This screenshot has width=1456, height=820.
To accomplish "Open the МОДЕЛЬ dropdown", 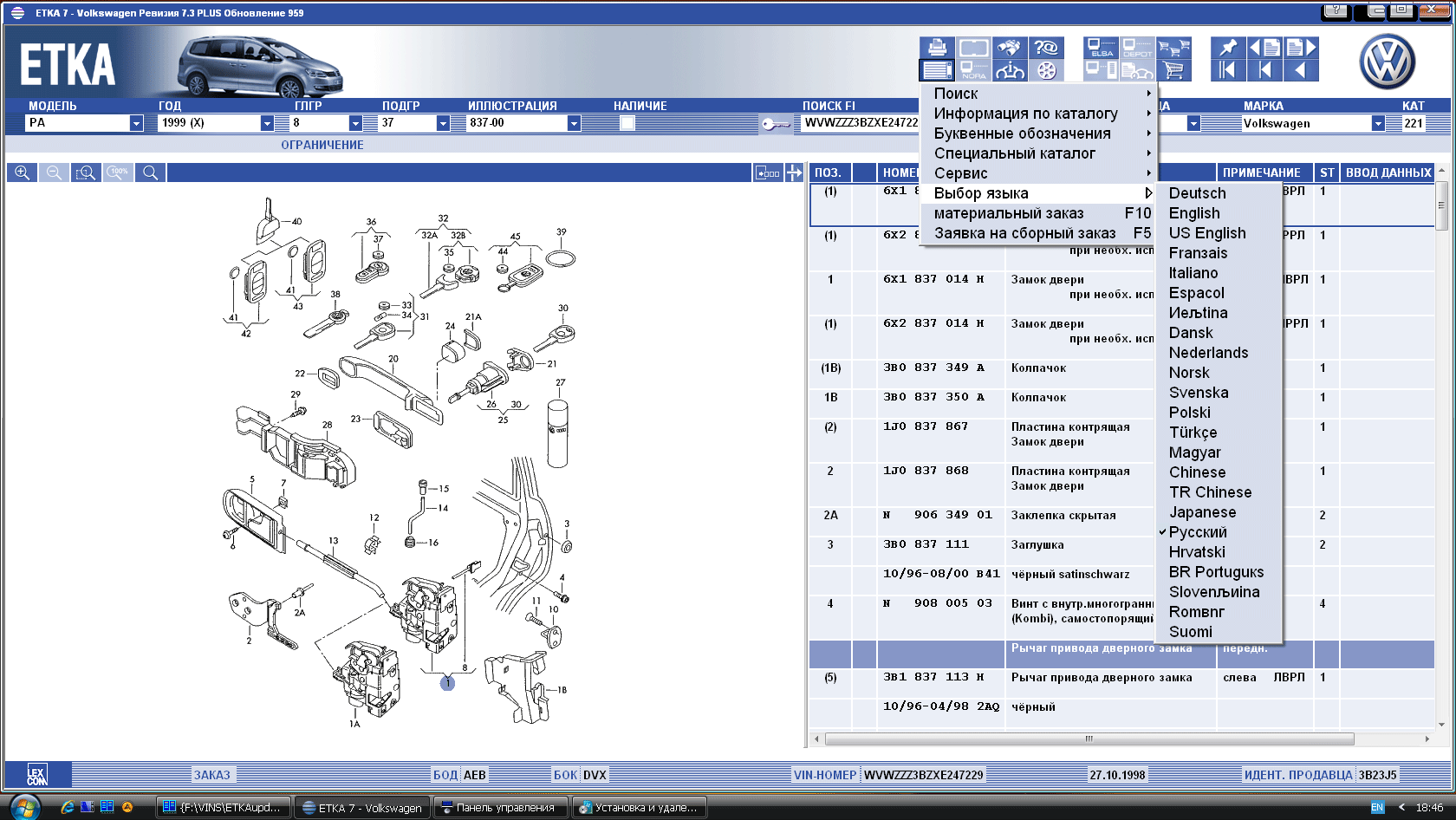I will [136, 123].
